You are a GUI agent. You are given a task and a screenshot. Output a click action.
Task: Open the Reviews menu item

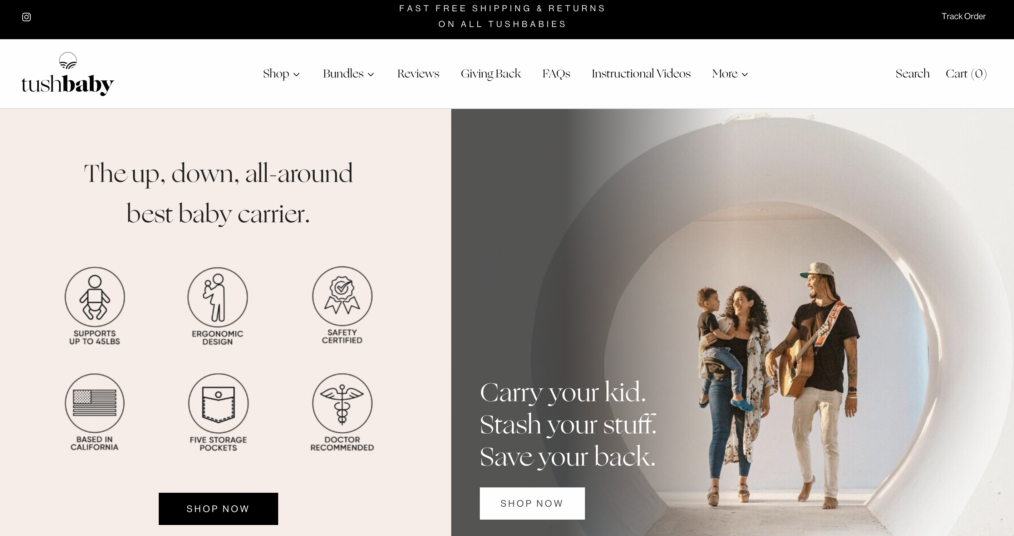click(x=418, y=74)
